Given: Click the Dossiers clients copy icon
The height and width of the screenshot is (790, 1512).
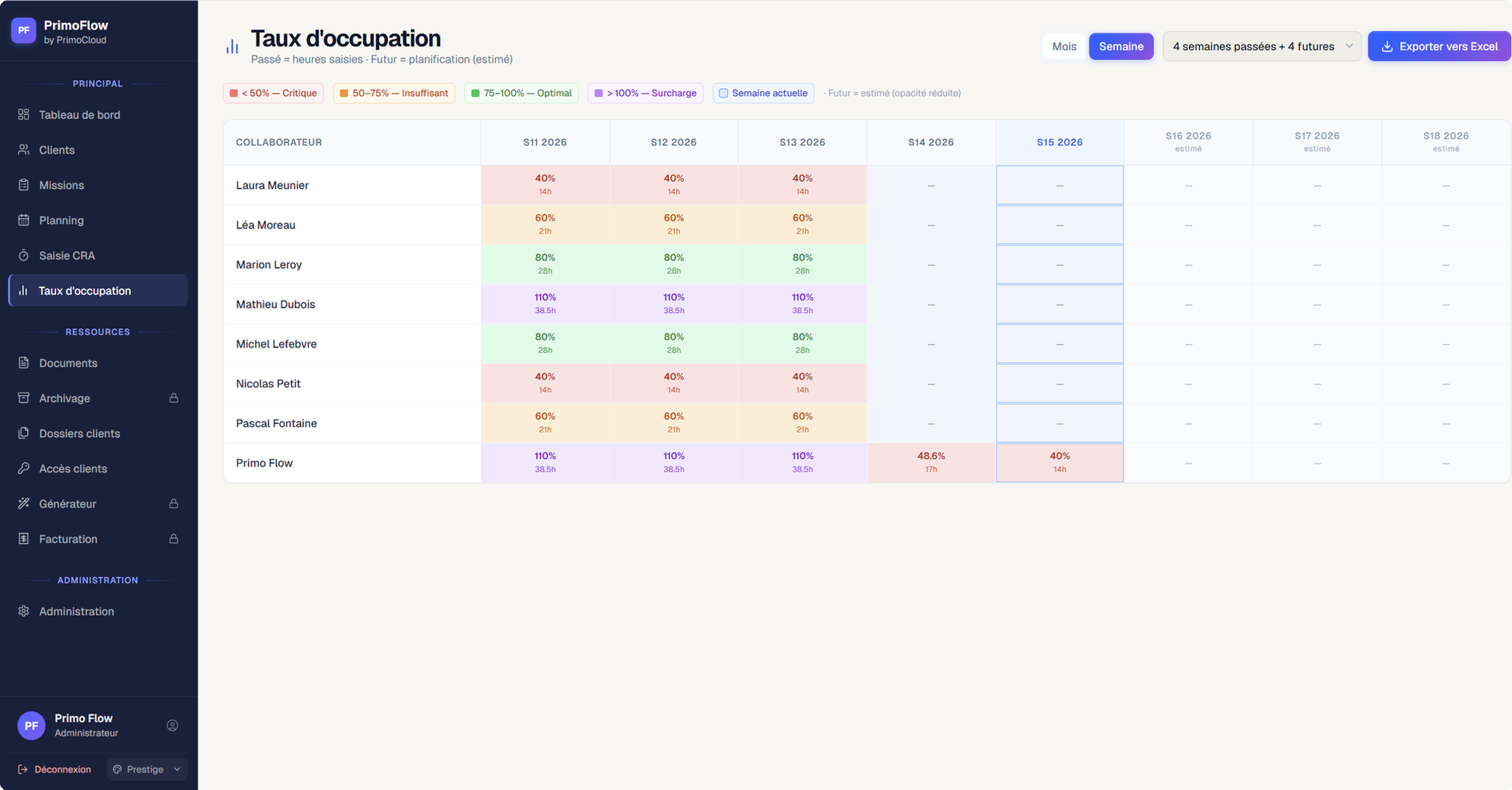Looking at the screenshot, I should [x=23, y=433].
